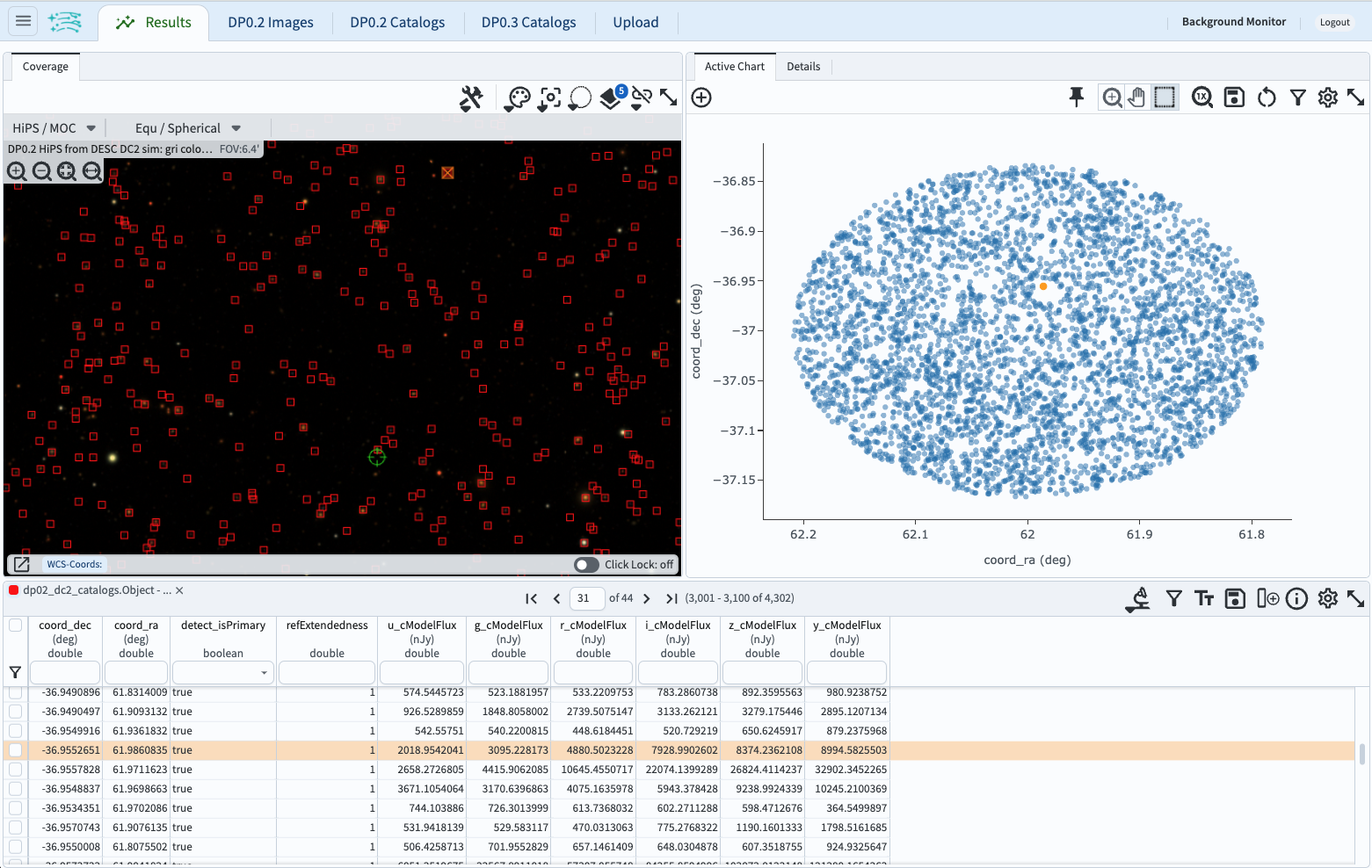
Task: Click the table page number field
Action: tap(586, 598)
